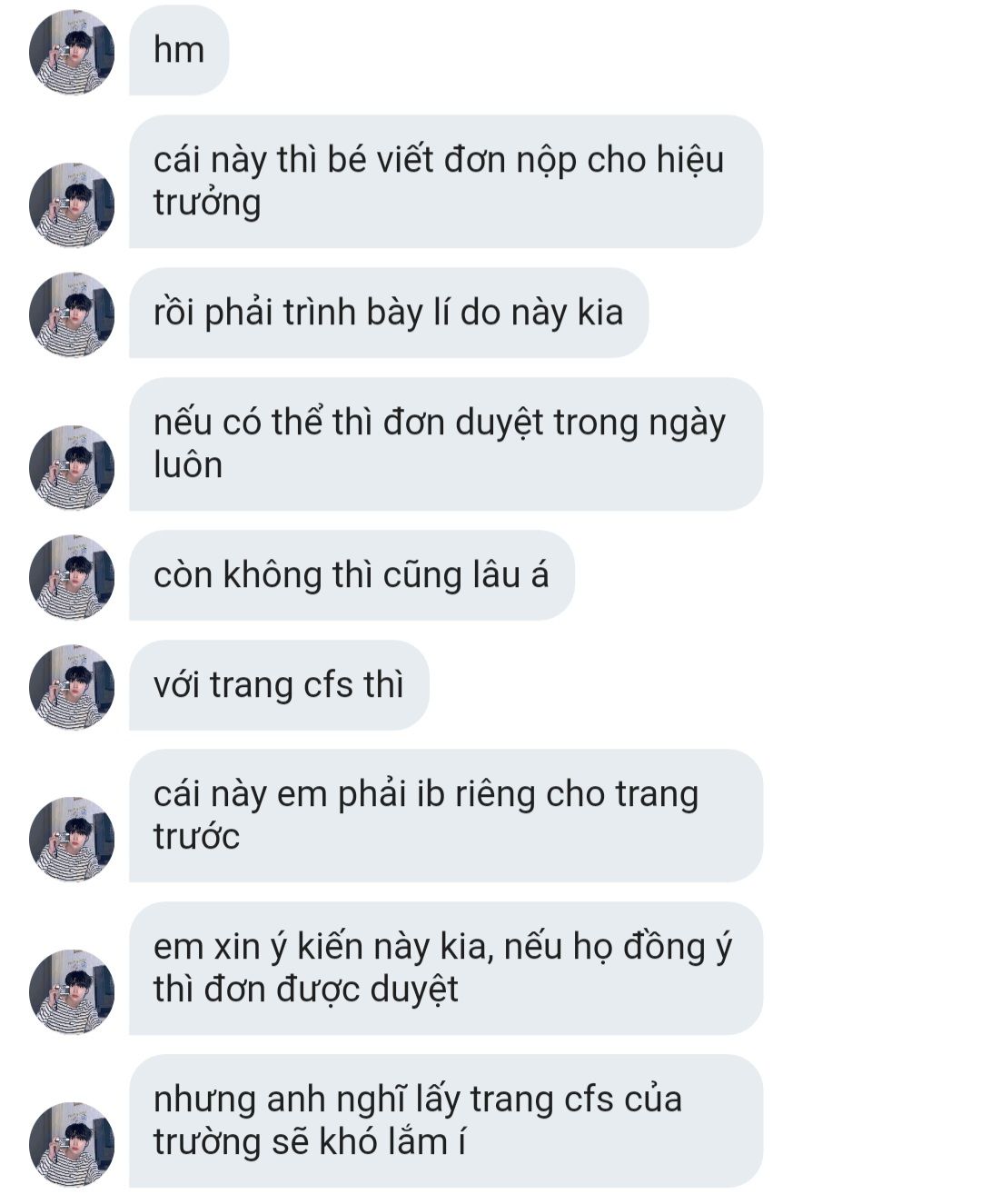The image size is (981, 1204).
Task: Tap avatar next to "trình bày lí do" message
Action: click(72, 314)
